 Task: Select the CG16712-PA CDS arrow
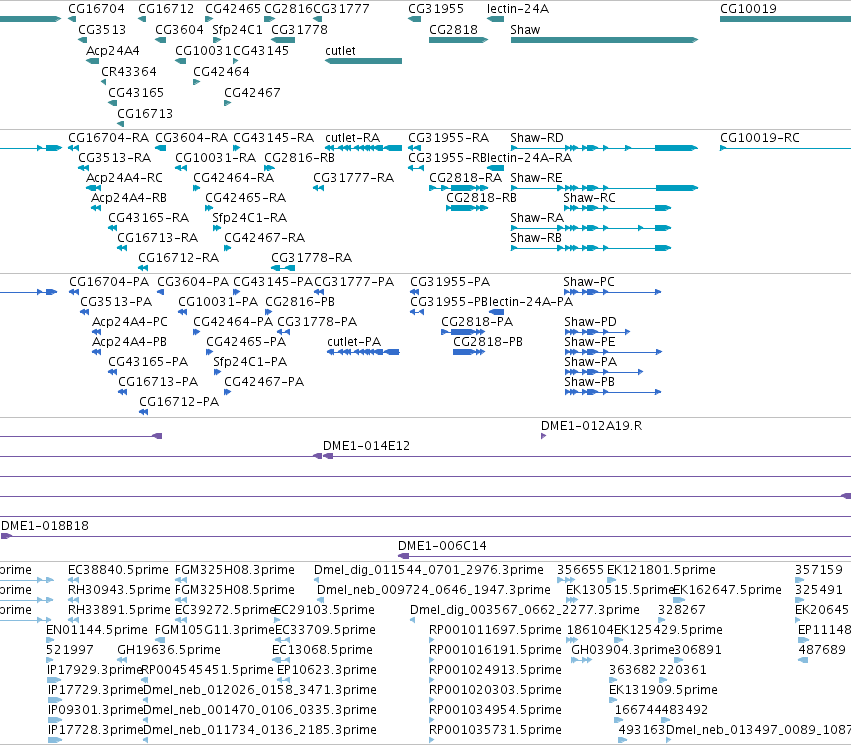point(143,412)
